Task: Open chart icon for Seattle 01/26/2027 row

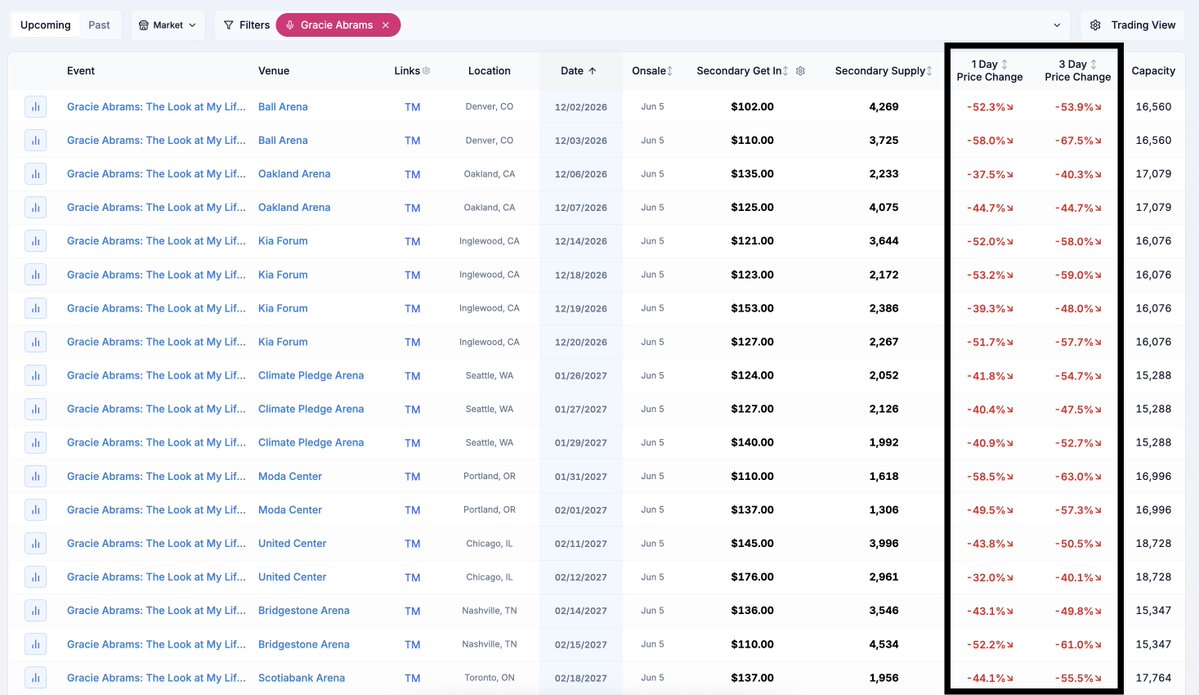Action: [x=35, y=375]
